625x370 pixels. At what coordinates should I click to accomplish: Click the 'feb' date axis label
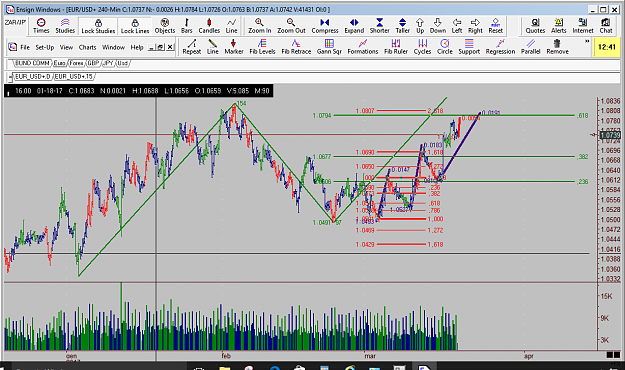226,356
